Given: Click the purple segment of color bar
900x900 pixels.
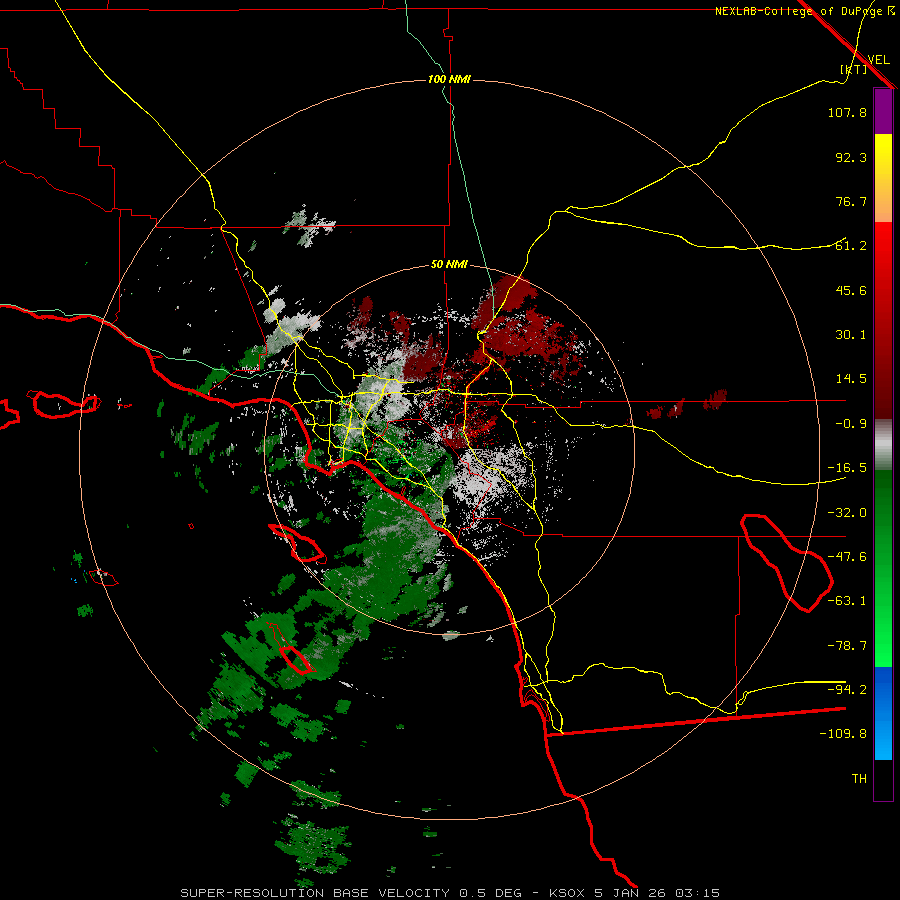Looking at the screenshot, I should (883, 112).
